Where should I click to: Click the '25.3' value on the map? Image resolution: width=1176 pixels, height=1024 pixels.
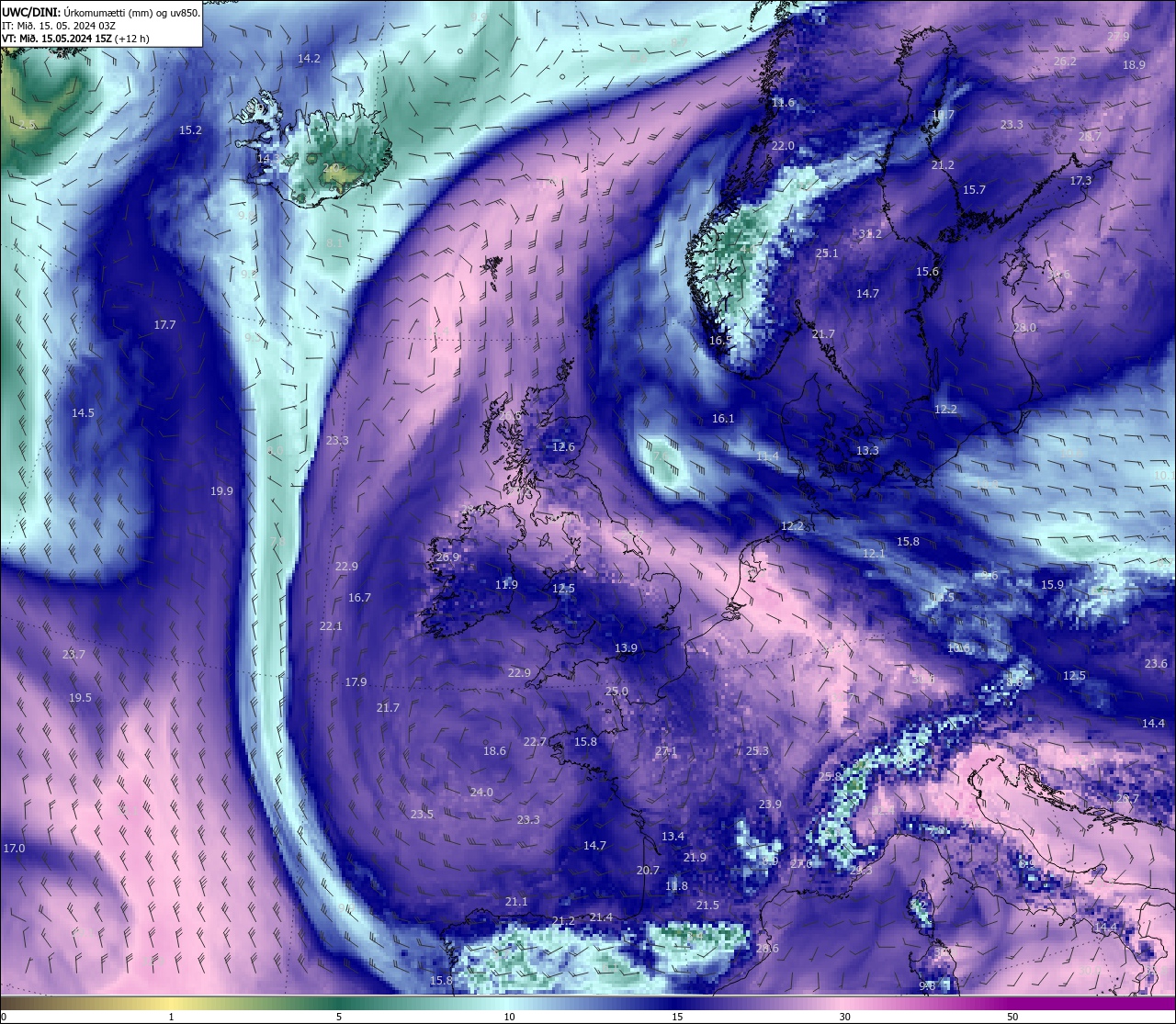click(x=757, y=751)
